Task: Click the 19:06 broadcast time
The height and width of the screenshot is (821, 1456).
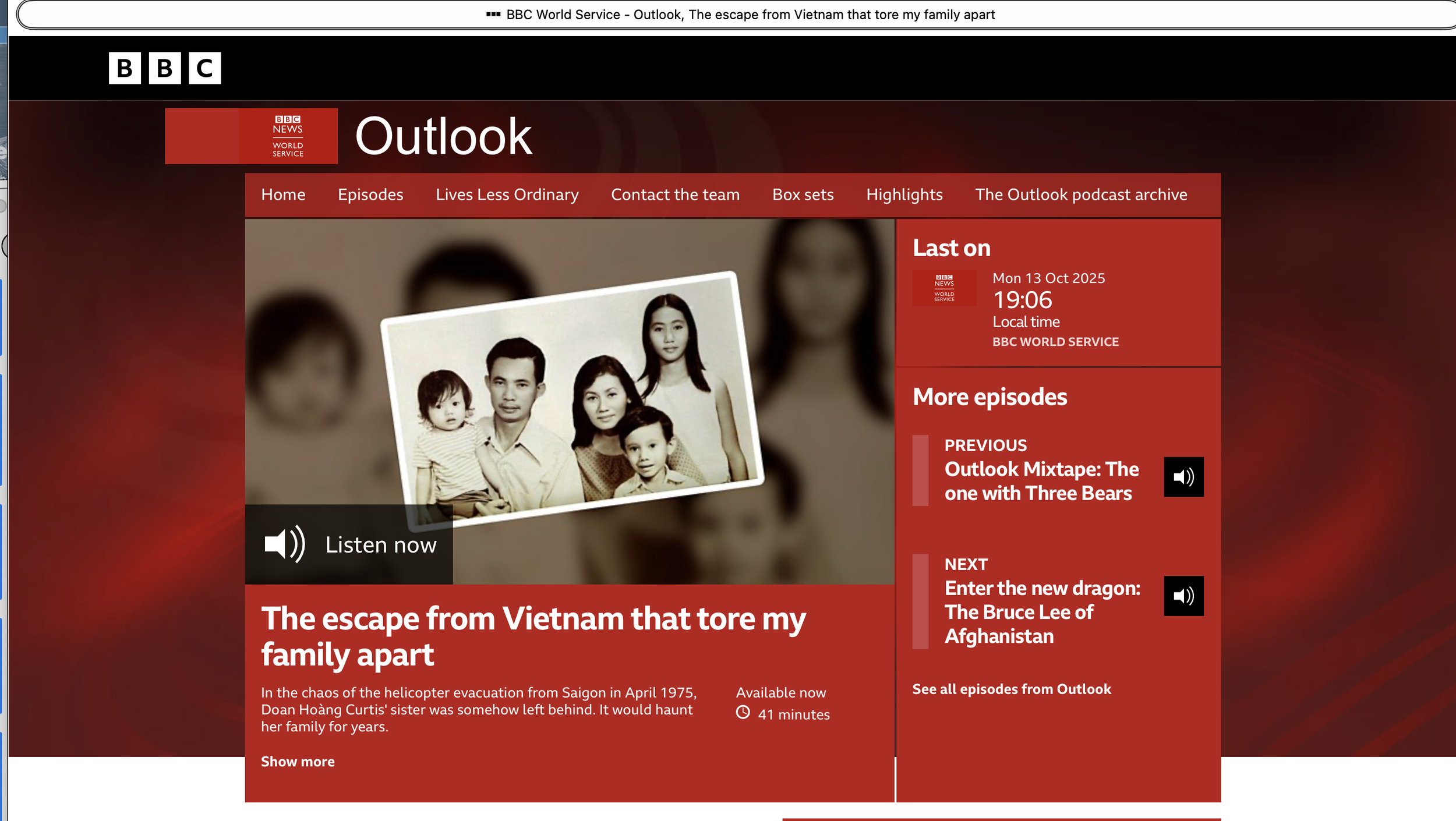Action: coord(1022,300)
